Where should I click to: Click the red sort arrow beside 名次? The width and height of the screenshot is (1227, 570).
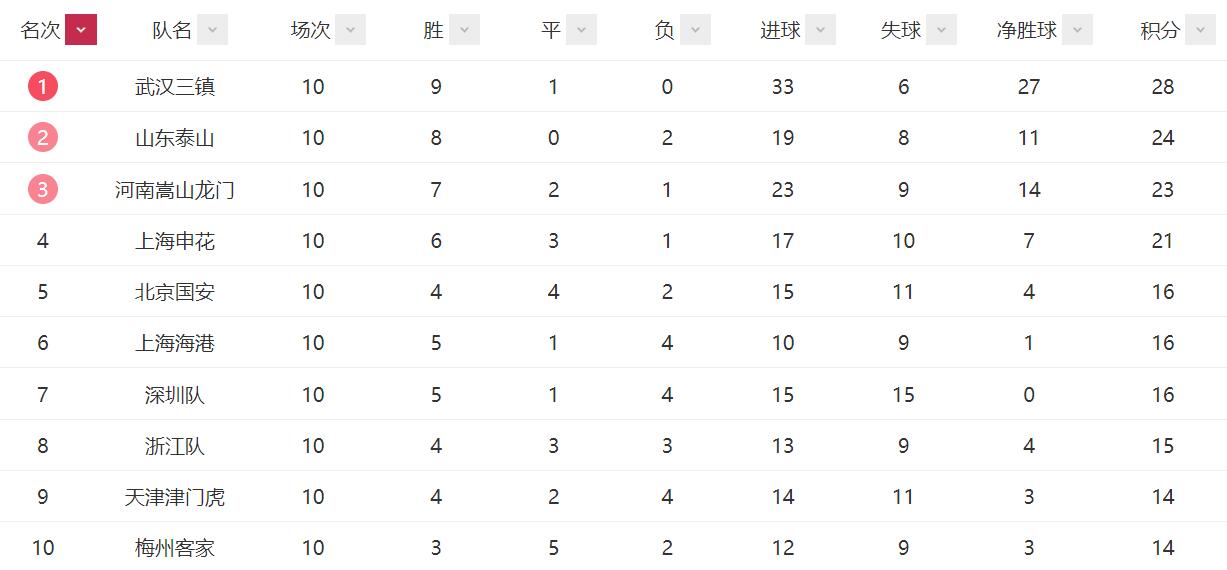[81, 30]
